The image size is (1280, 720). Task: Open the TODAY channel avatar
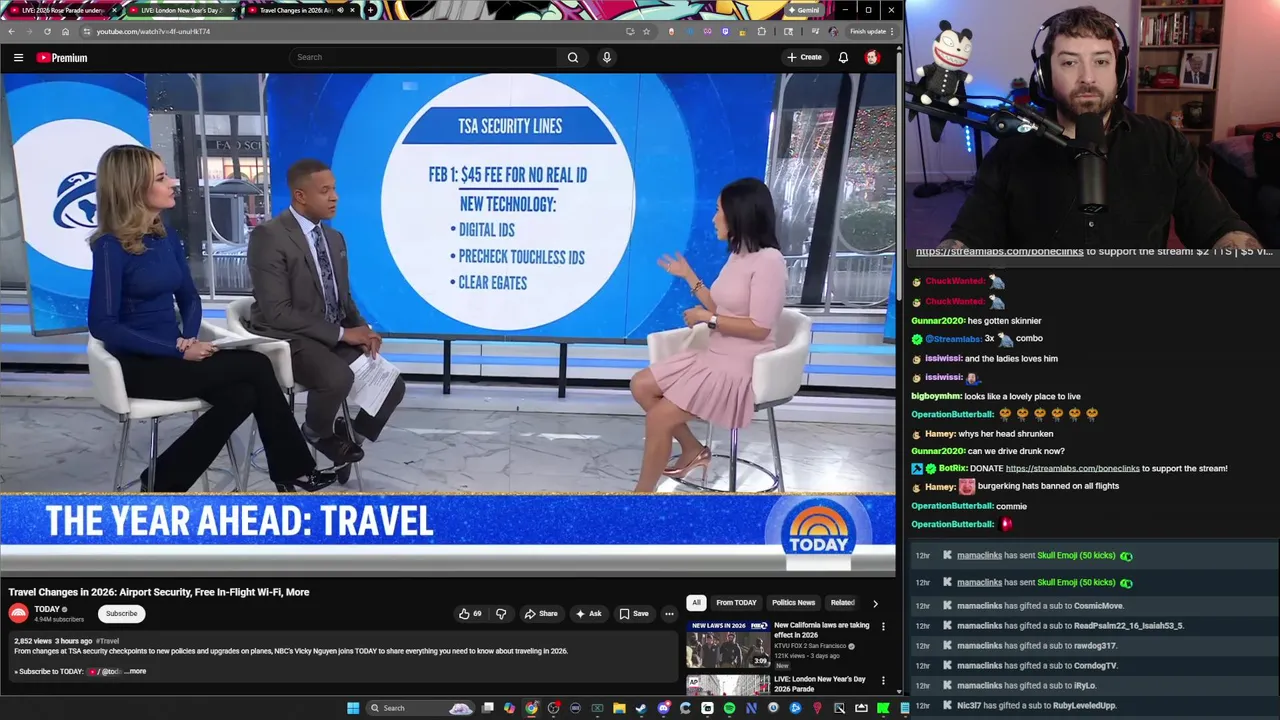point(18,613)
